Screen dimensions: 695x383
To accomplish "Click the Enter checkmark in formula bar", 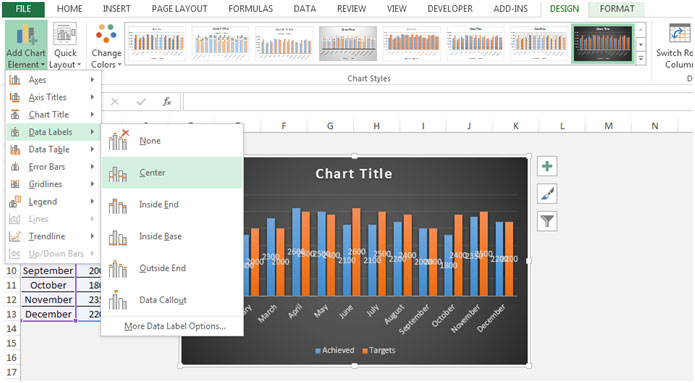I will click(141, 102).
